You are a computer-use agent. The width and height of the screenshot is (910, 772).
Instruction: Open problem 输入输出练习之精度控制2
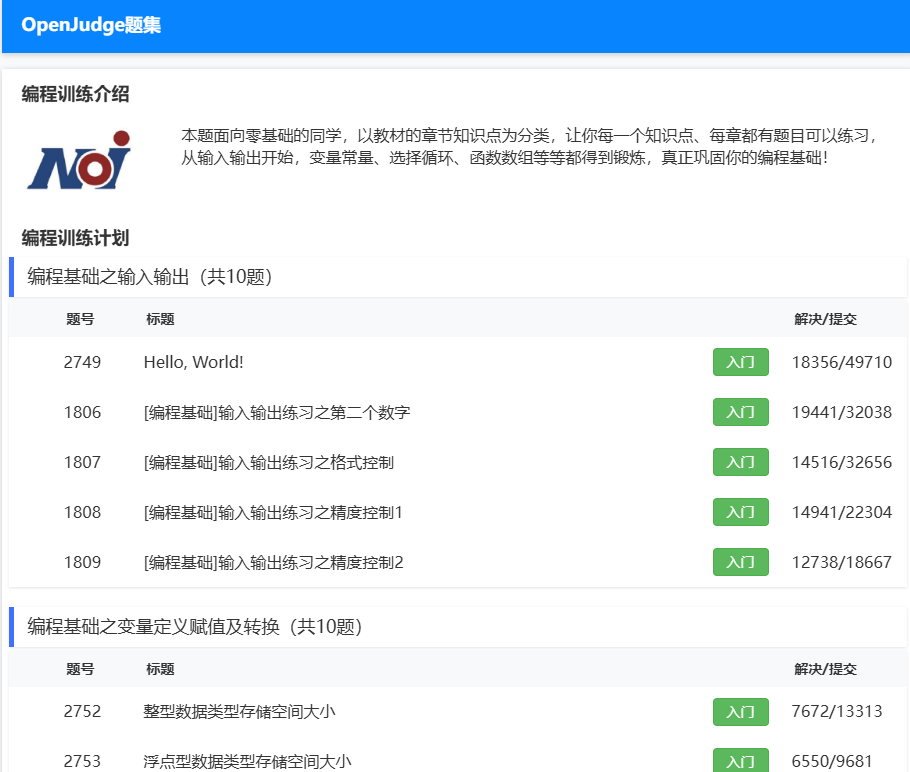(273, 562)
